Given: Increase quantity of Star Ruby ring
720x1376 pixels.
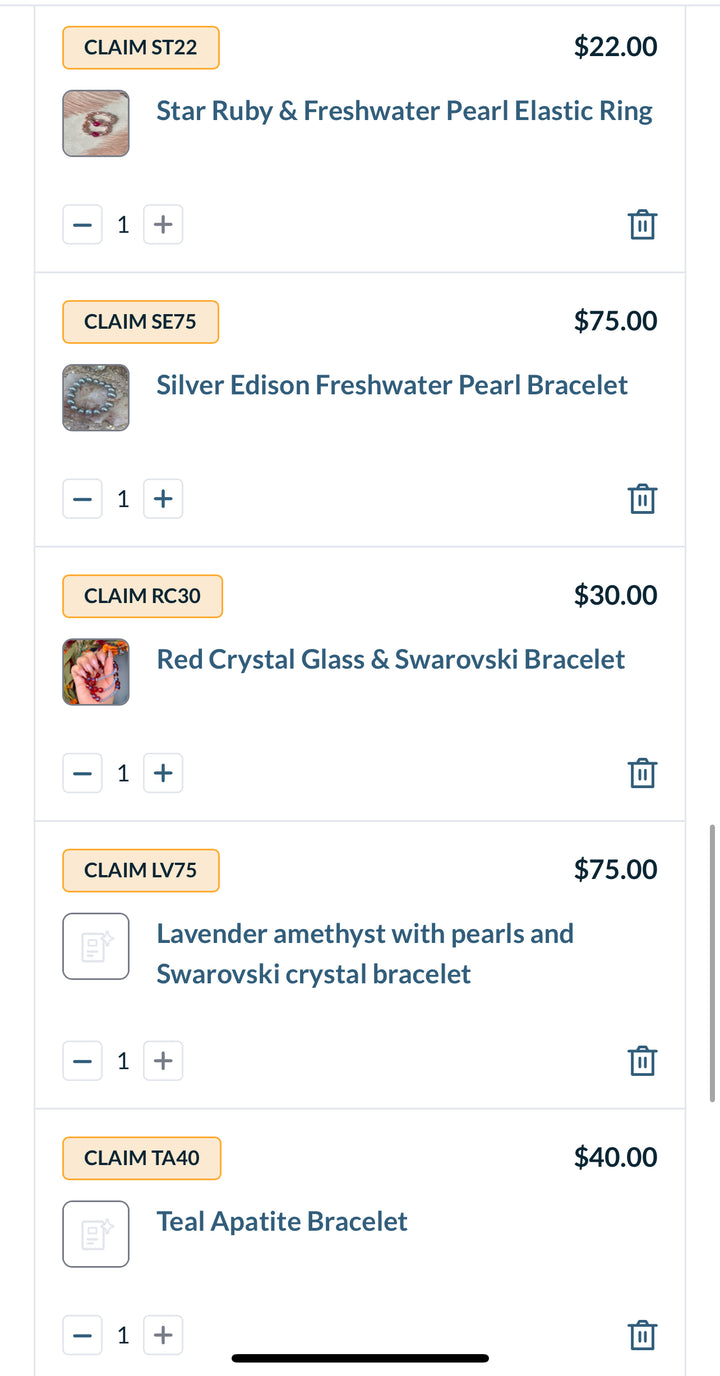Looking at the screenshot, I should [163, 224].
